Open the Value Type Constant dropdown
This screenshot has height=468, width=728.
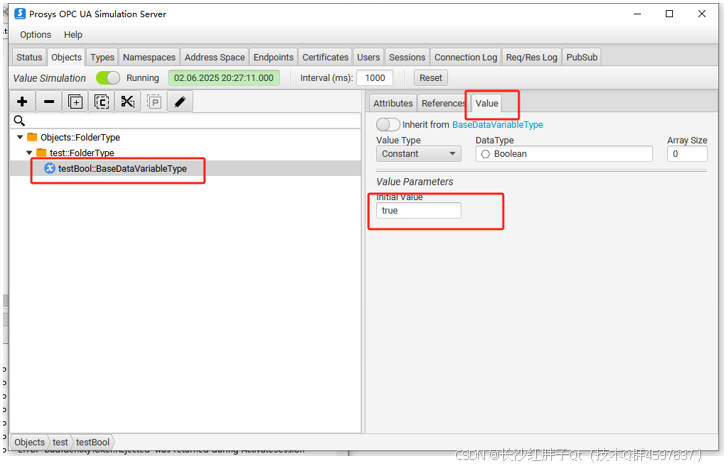418,154
